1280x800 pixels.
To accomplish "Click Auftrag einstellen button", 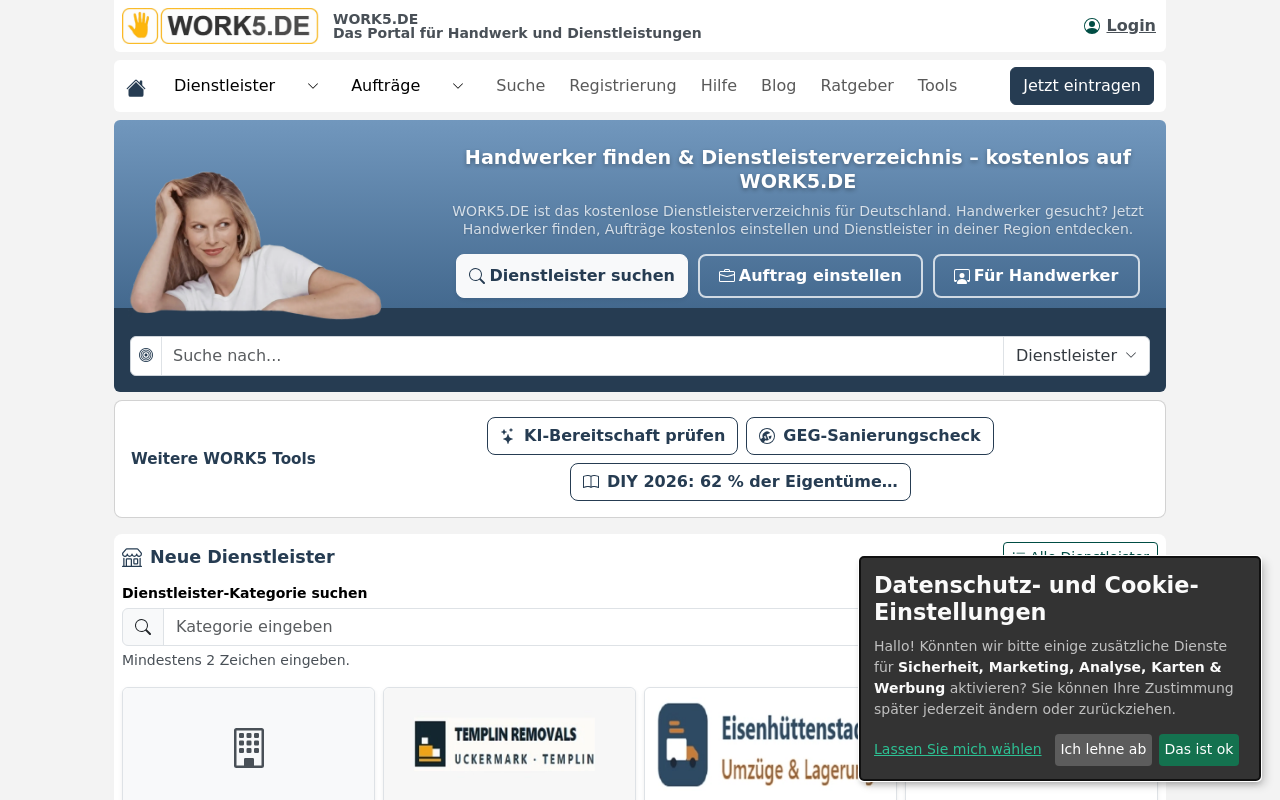I will 810,276.
